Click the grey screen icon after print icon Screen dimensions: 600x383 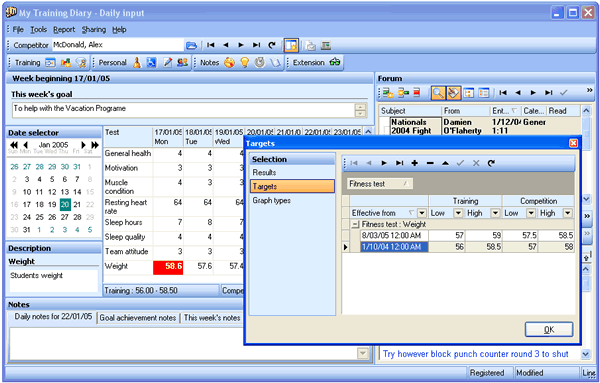(326, 46)
